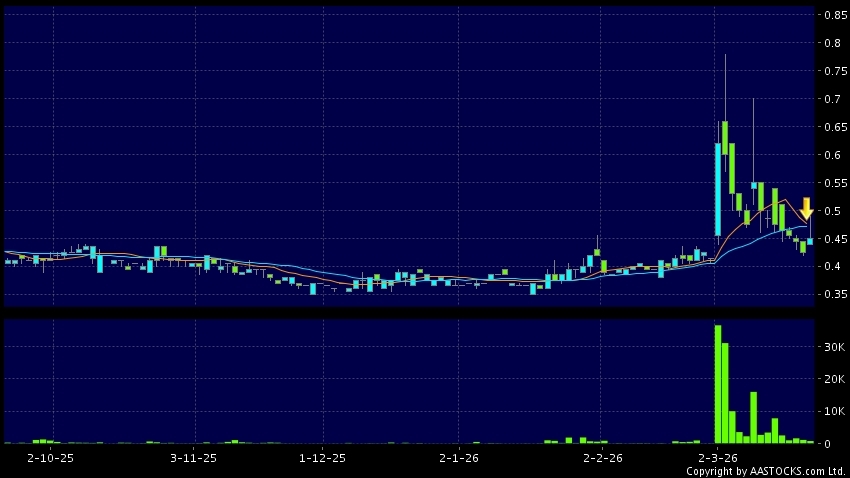This screenshot has width=850, height=478.
Task: Select the 20K volume axis label
Action: click(x=834, y=379)
